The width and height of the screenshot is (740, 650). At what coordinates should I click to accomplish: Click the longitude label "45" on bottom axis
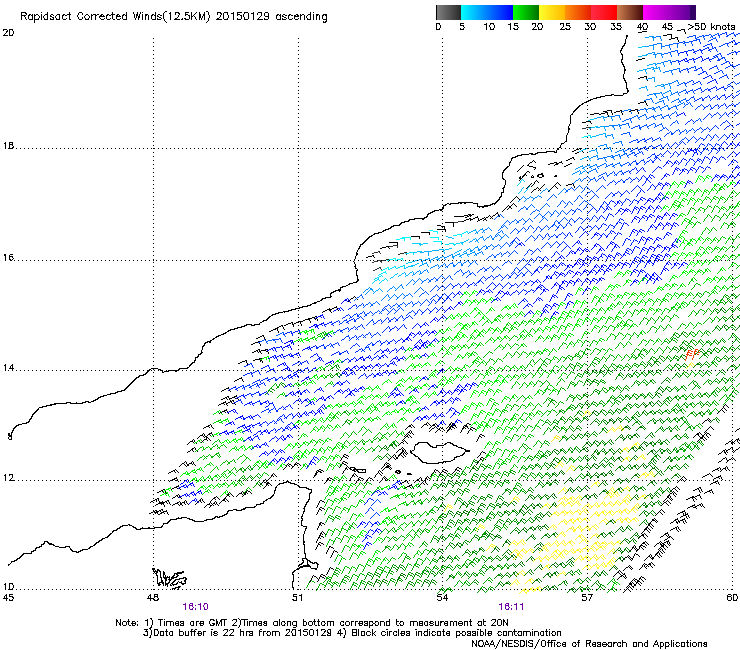coord(8,598)
